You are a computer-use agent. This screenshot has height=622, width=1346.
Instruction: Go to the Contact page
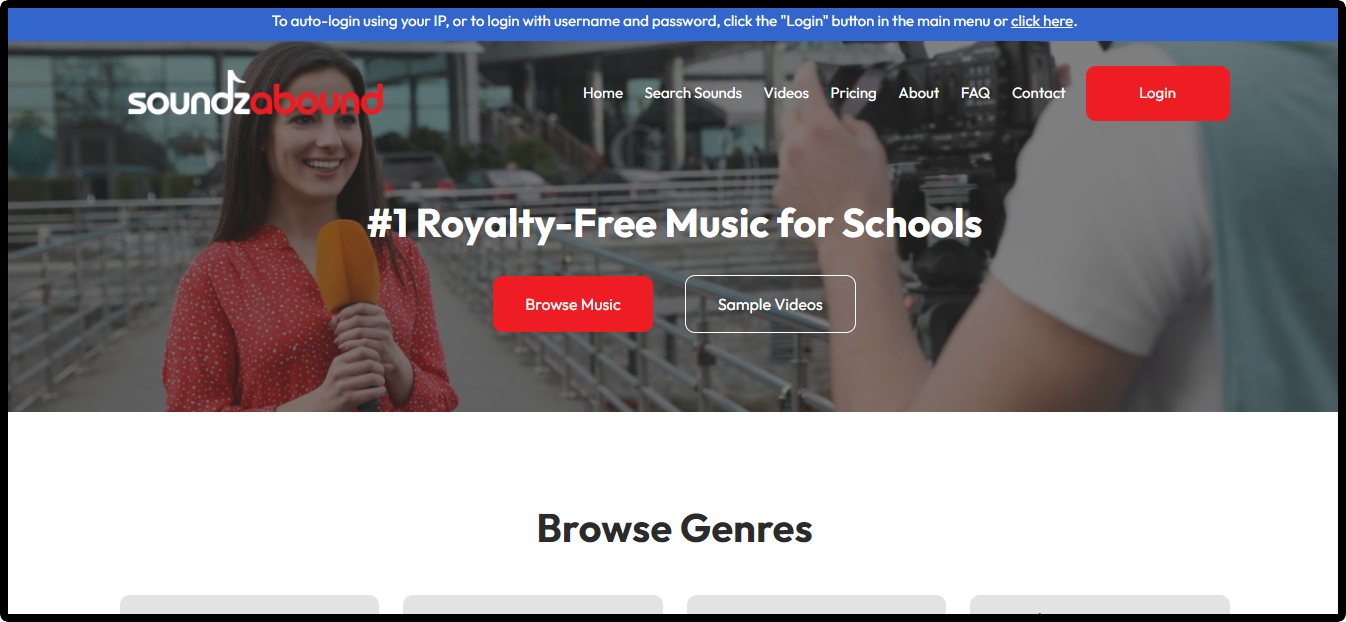pyautogui.click(x=1038, y=93)
